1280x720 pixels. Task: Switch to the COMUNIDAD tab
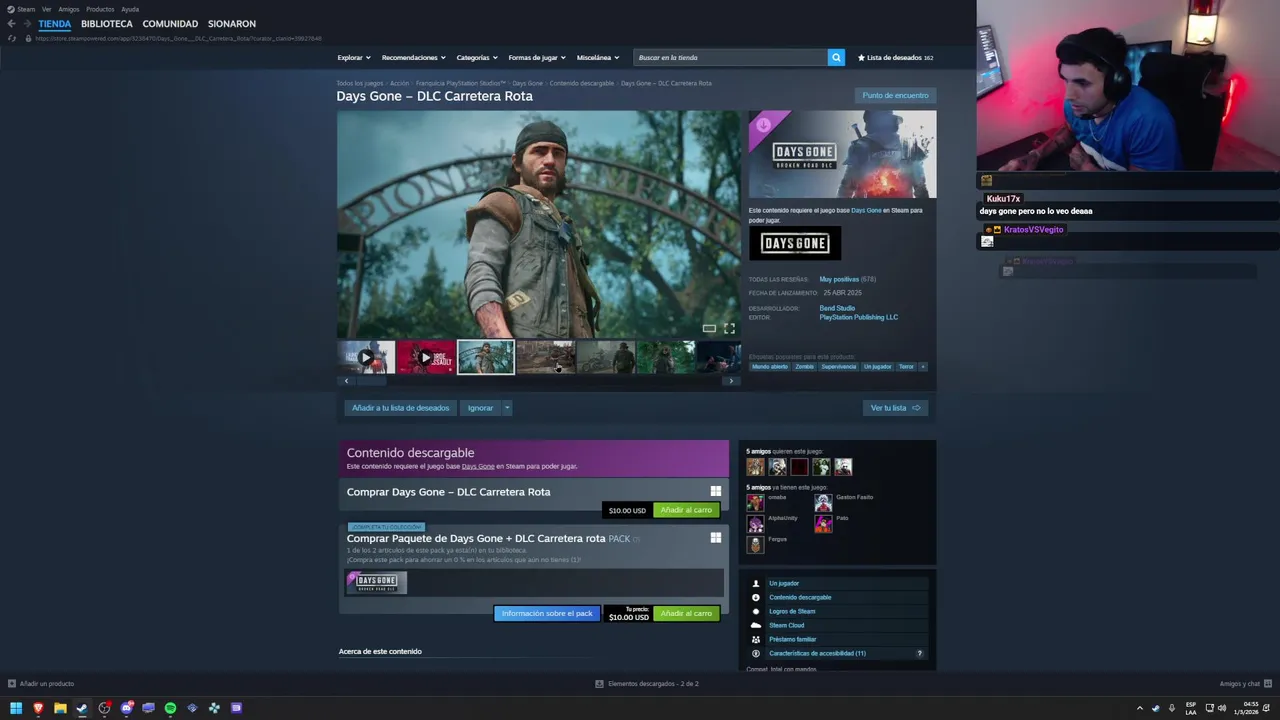[170, 24]
